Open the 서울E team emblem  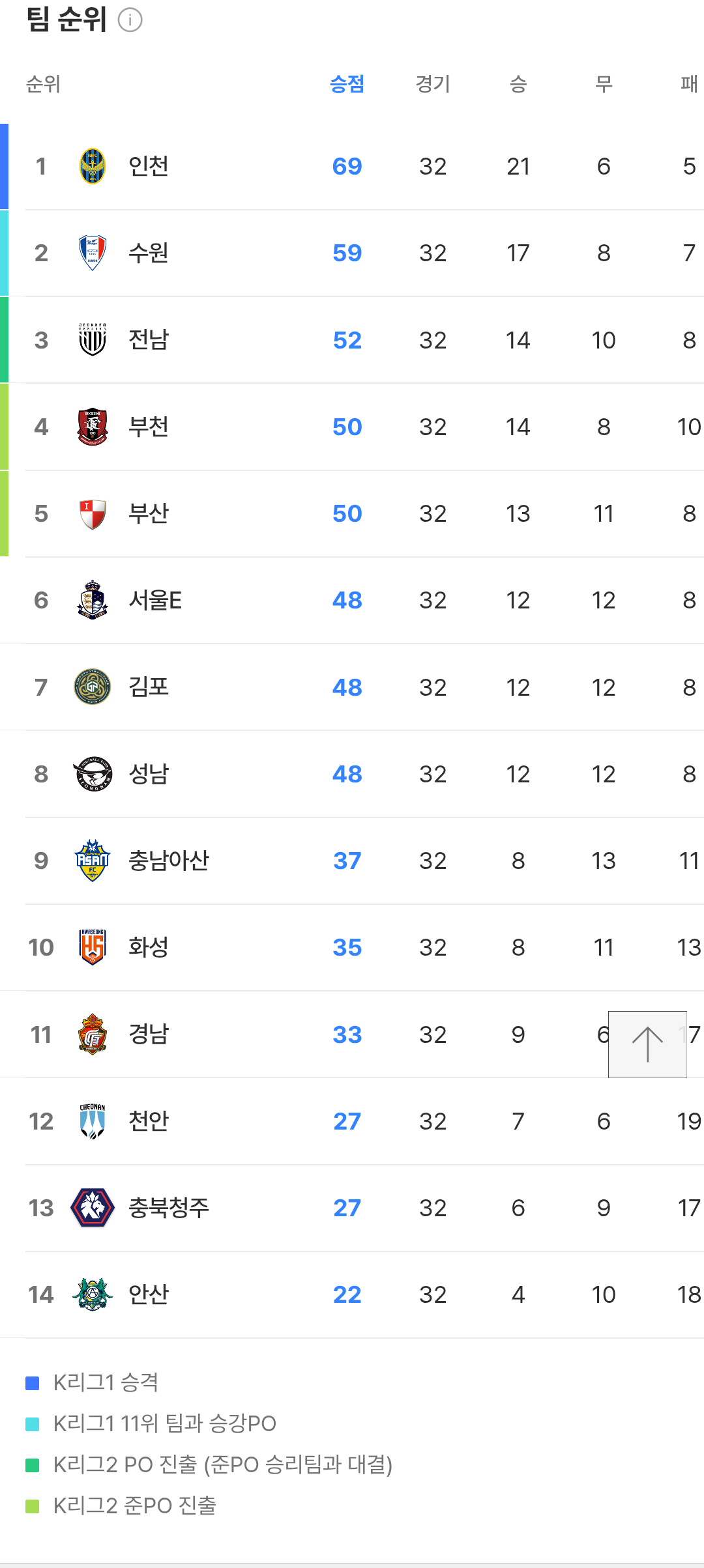tap(93, 600)
